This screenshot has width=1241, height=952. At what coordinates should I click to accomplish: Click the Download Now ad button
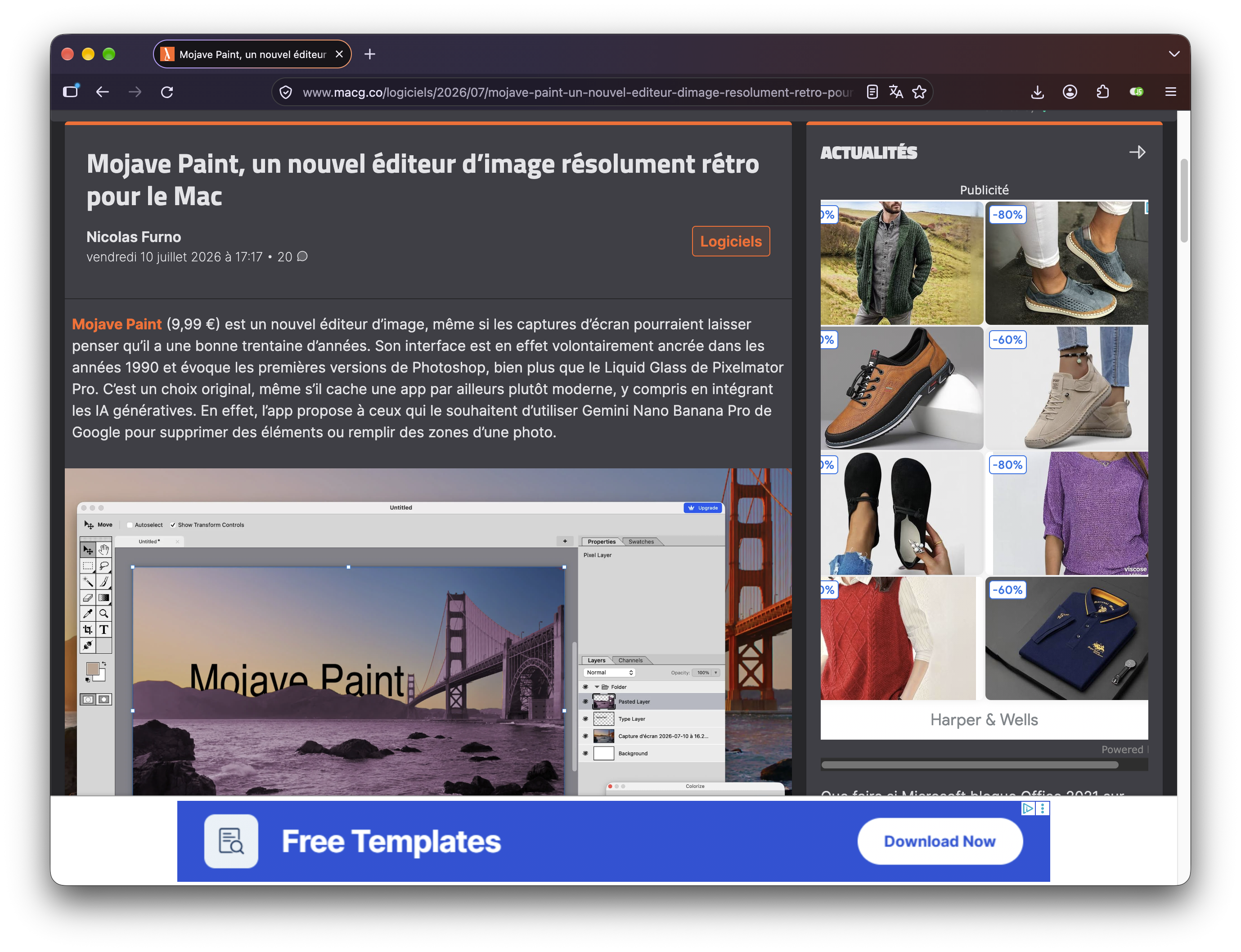coord(940,841)
